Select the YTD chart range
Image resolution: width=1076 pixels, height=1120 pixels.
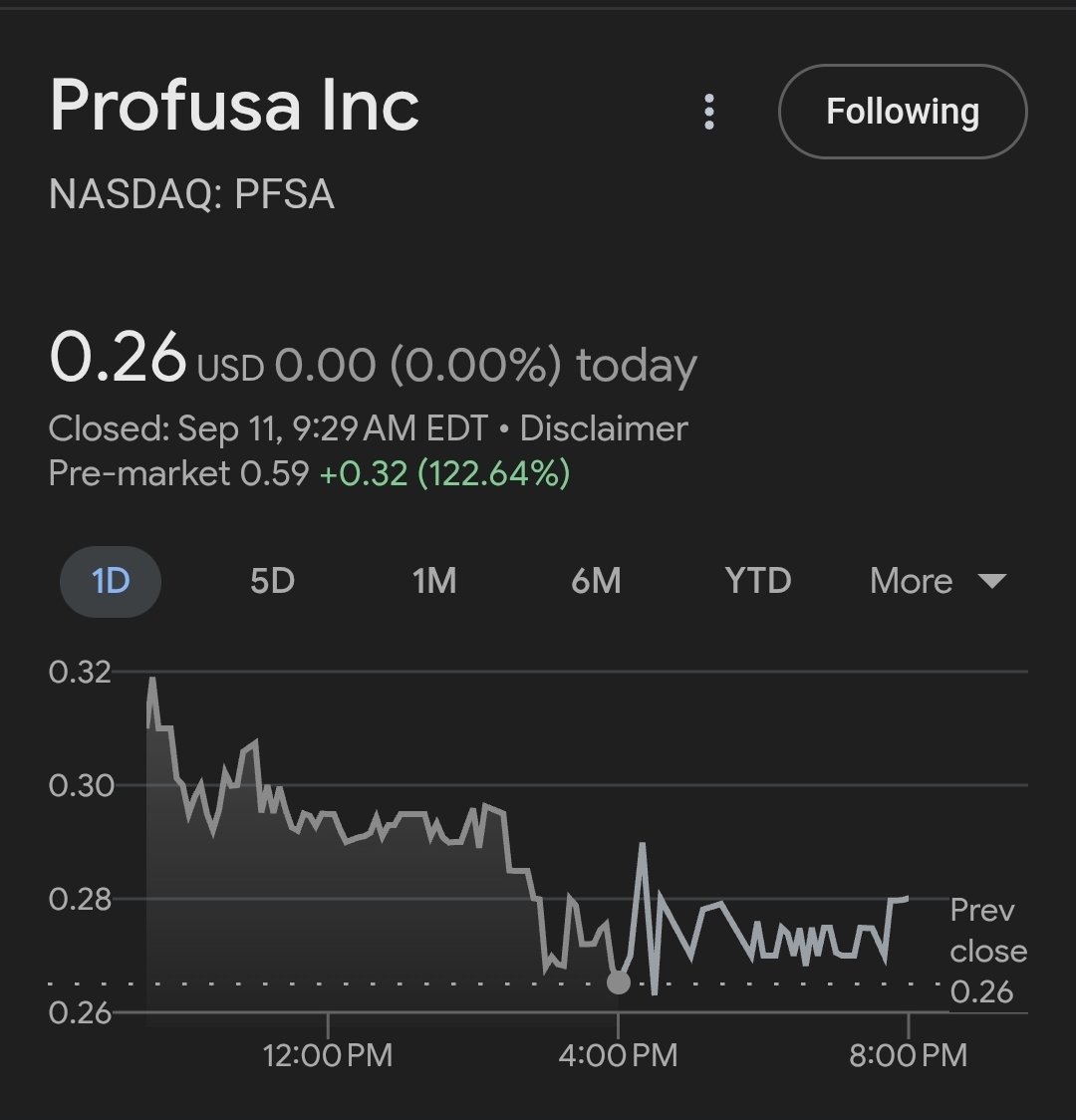point(758,582)
